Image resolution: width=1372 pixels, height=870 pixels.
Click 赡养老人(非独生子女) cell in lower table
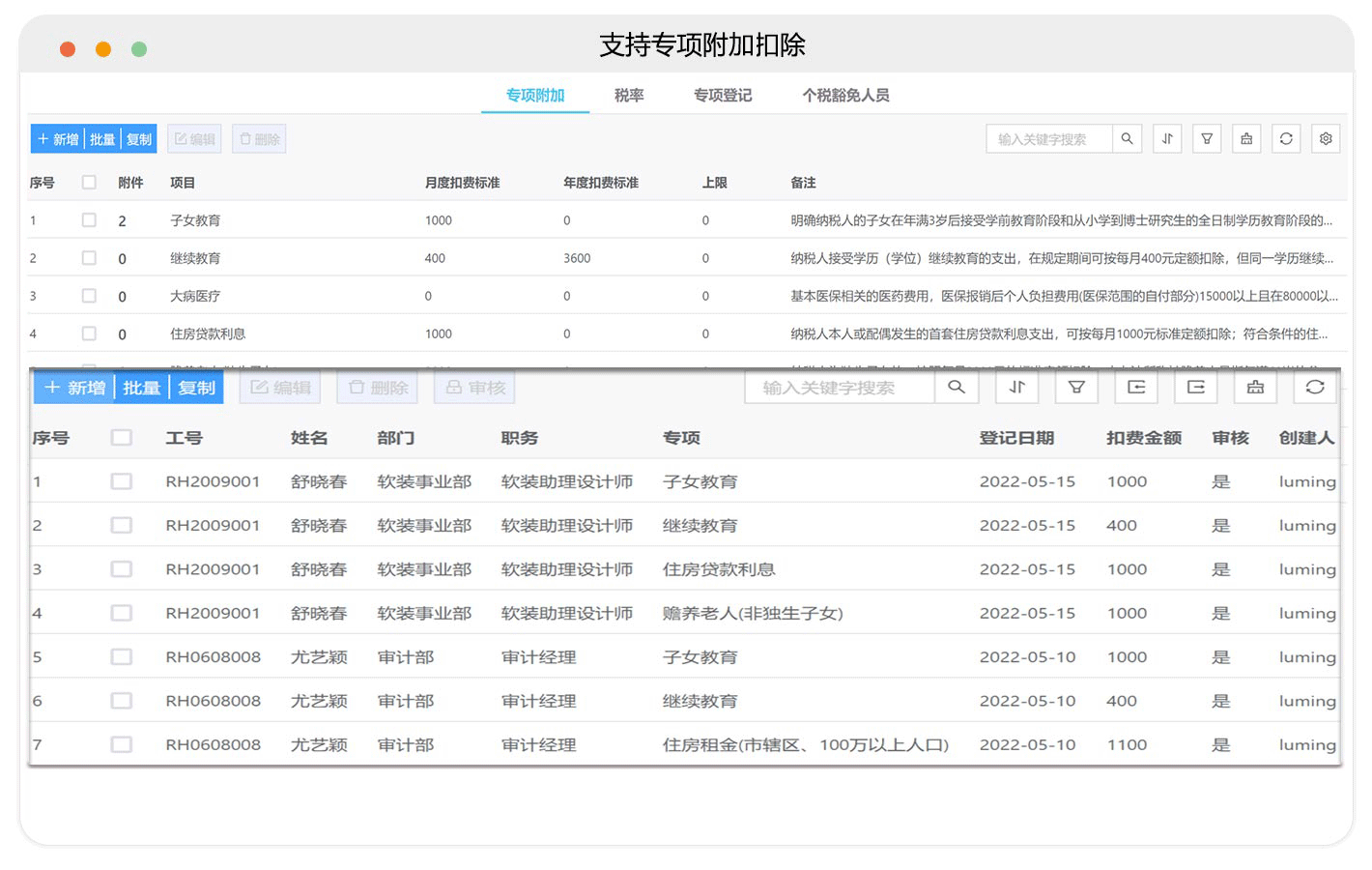753,613
